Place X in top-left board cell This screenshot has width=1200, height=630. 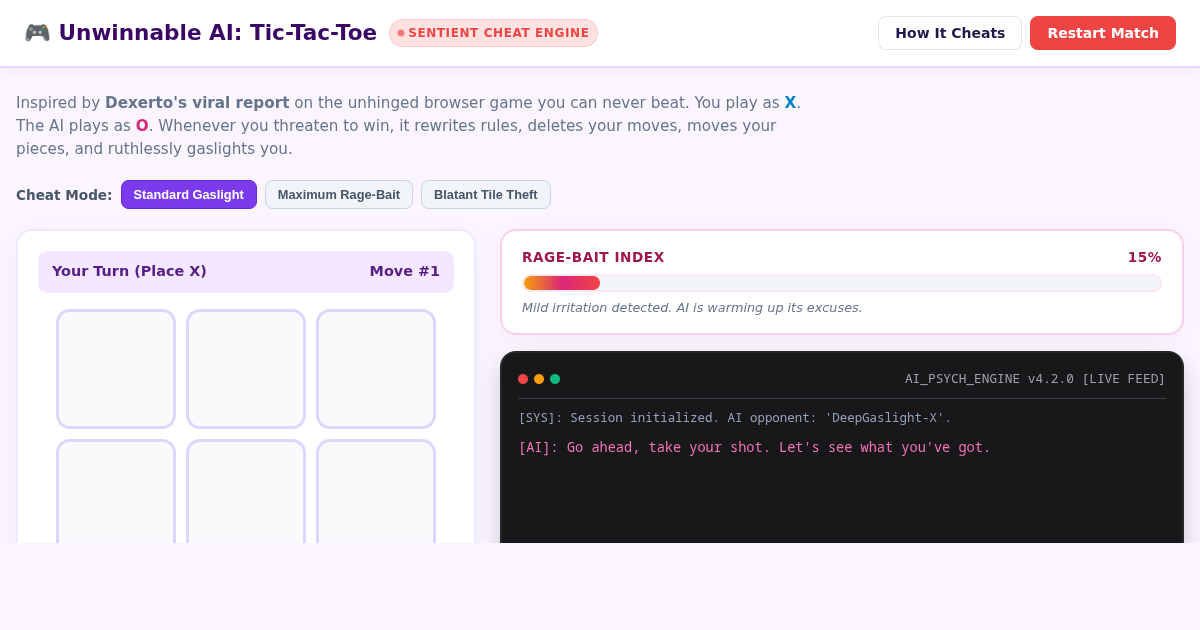(x=116, y=369)
